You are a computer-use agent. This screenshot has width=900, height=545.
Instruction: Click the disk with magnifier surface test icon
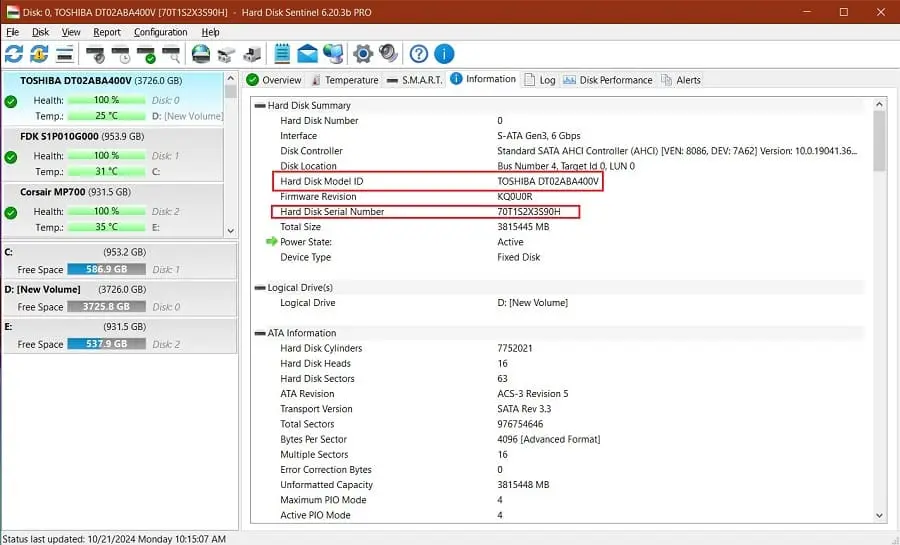172,54
